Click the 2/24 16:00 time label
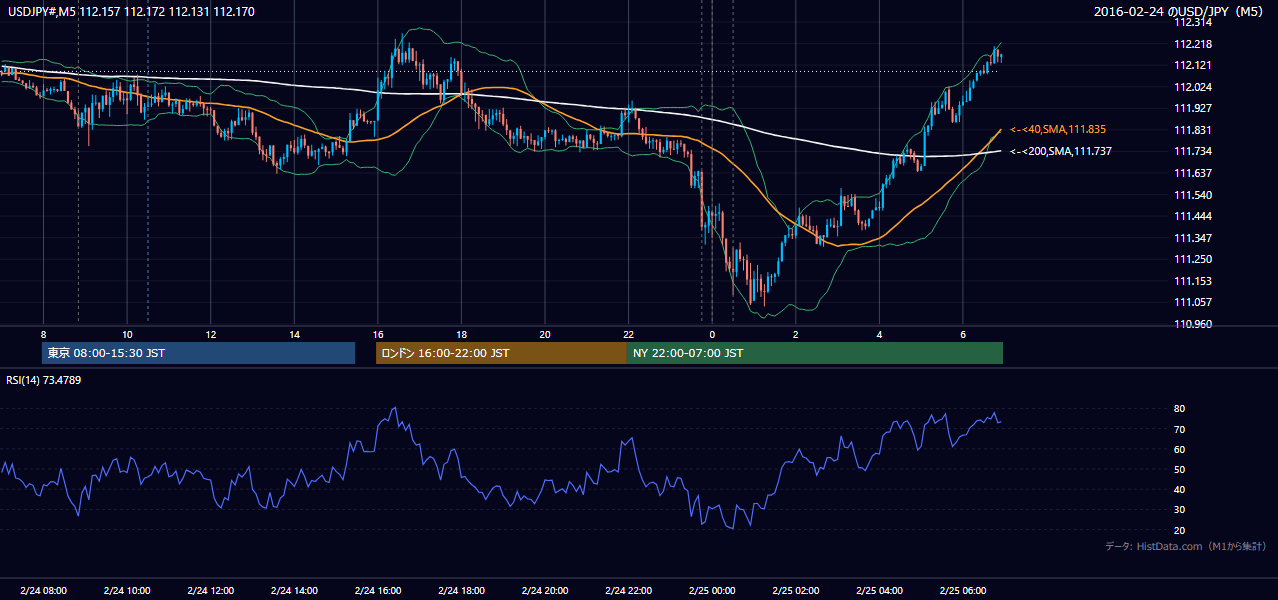 377,591
